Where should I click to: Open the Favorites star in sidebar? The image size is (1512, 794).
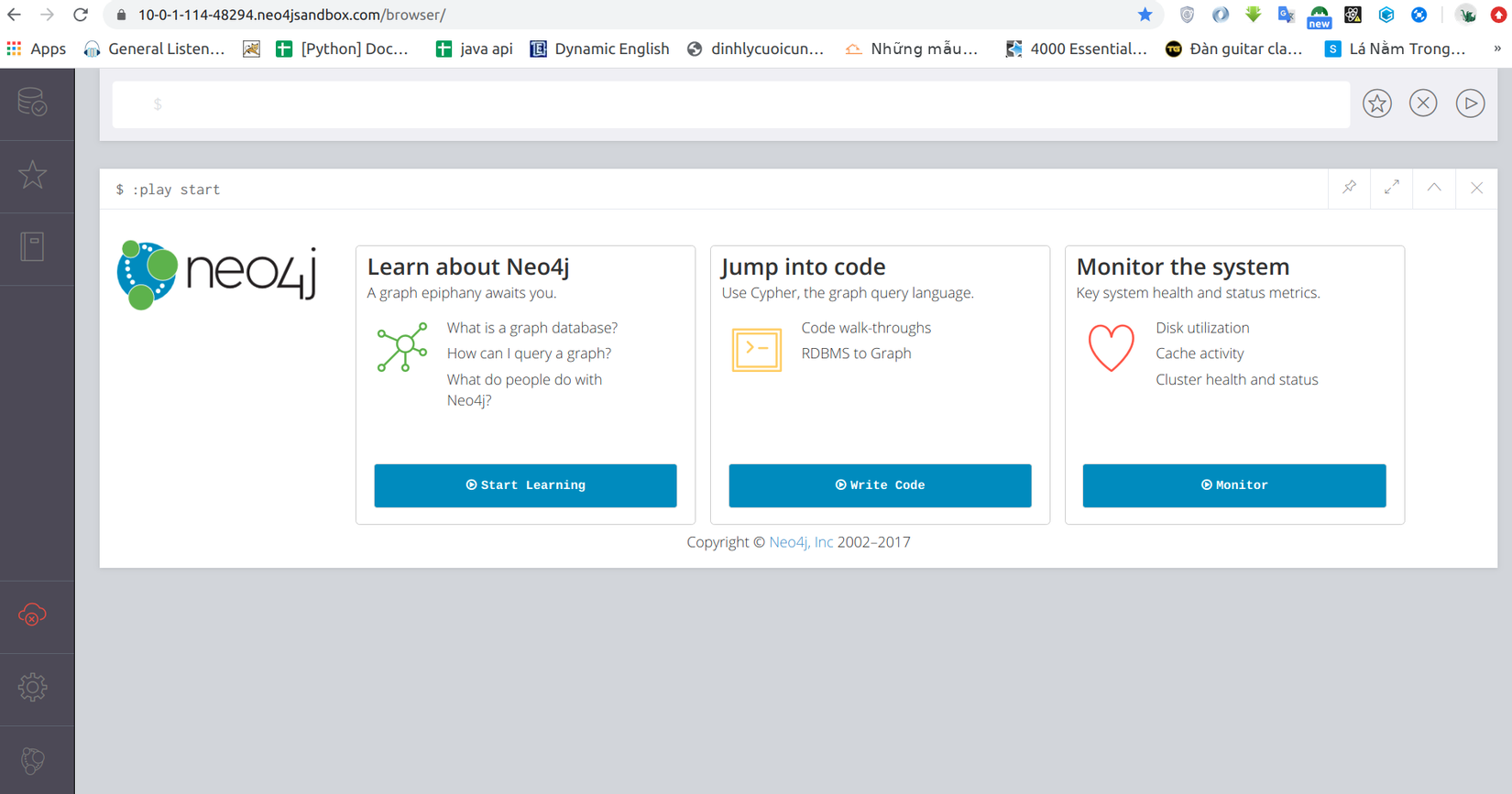33,175
